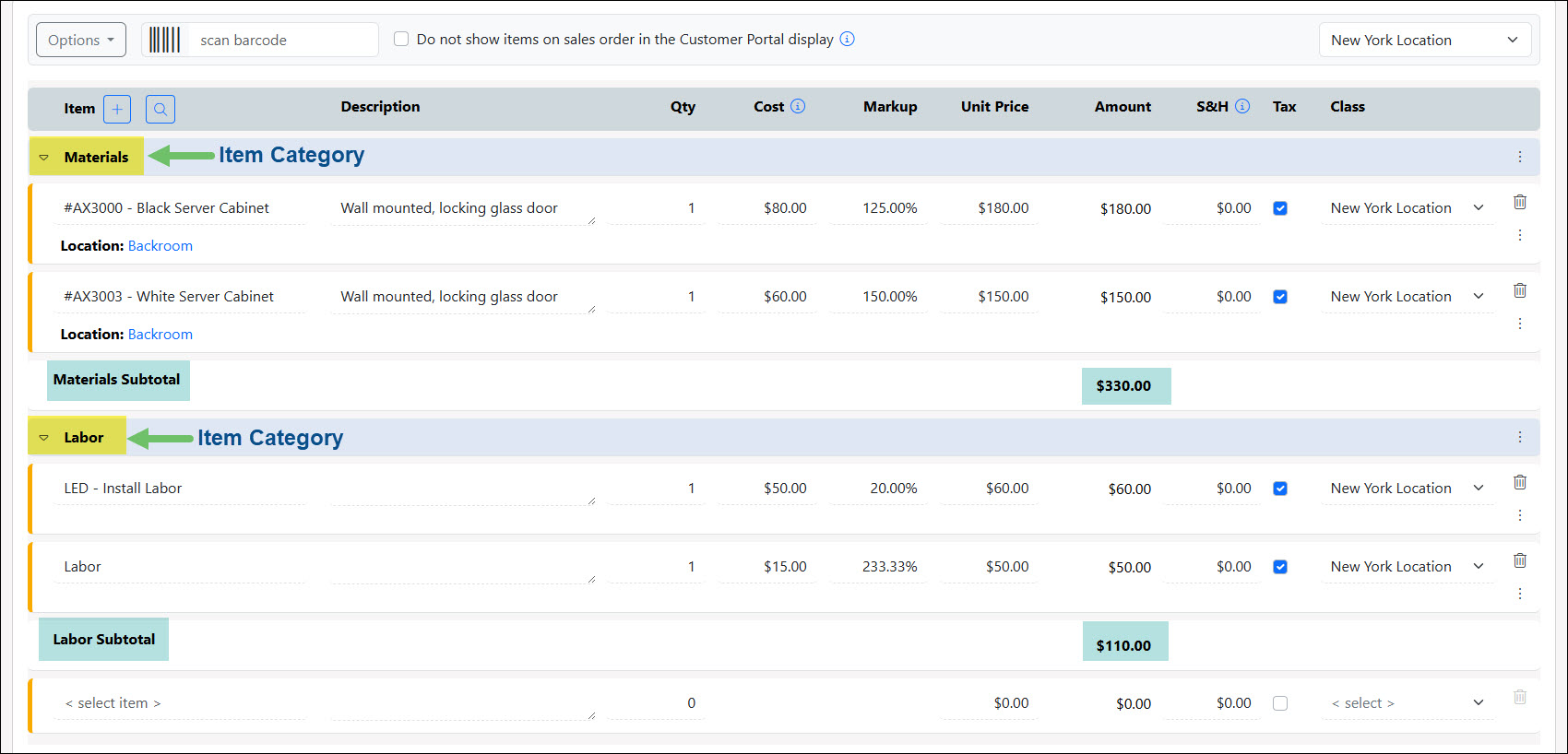Open more options for Materials category

[x=1520, y=157]
